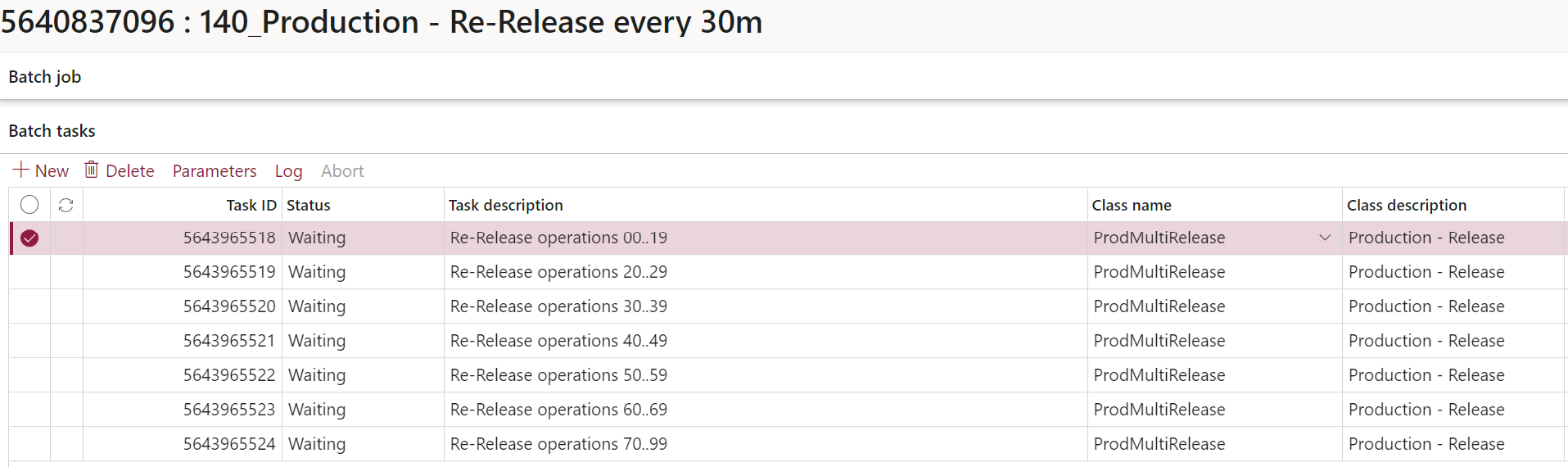Sort by the Task ID column header
The width and height of the screenshot is (1568, 467).
click(x=251, y=206)
